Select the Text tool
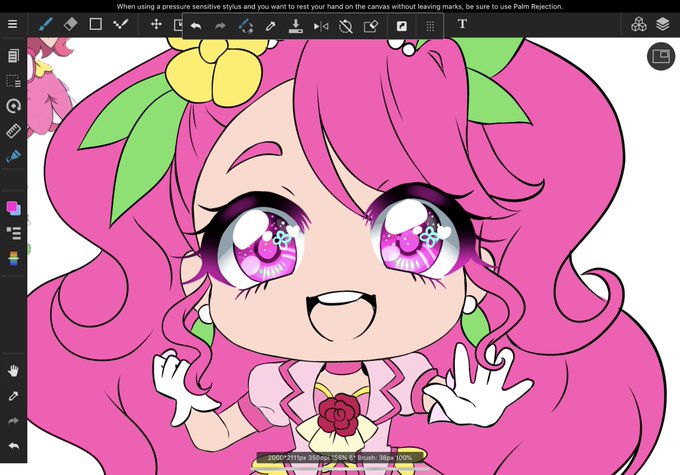 click(x=462, y=24)
